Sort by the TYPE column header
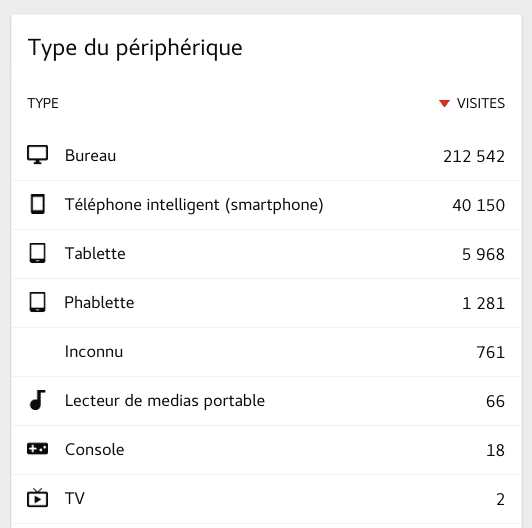 tap(43, 103)
